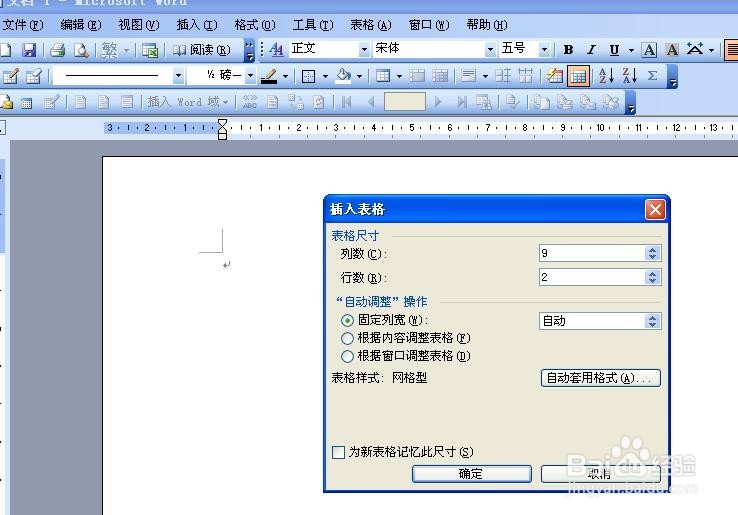
Task: Click the Print icon
Action: pos(58,50)
